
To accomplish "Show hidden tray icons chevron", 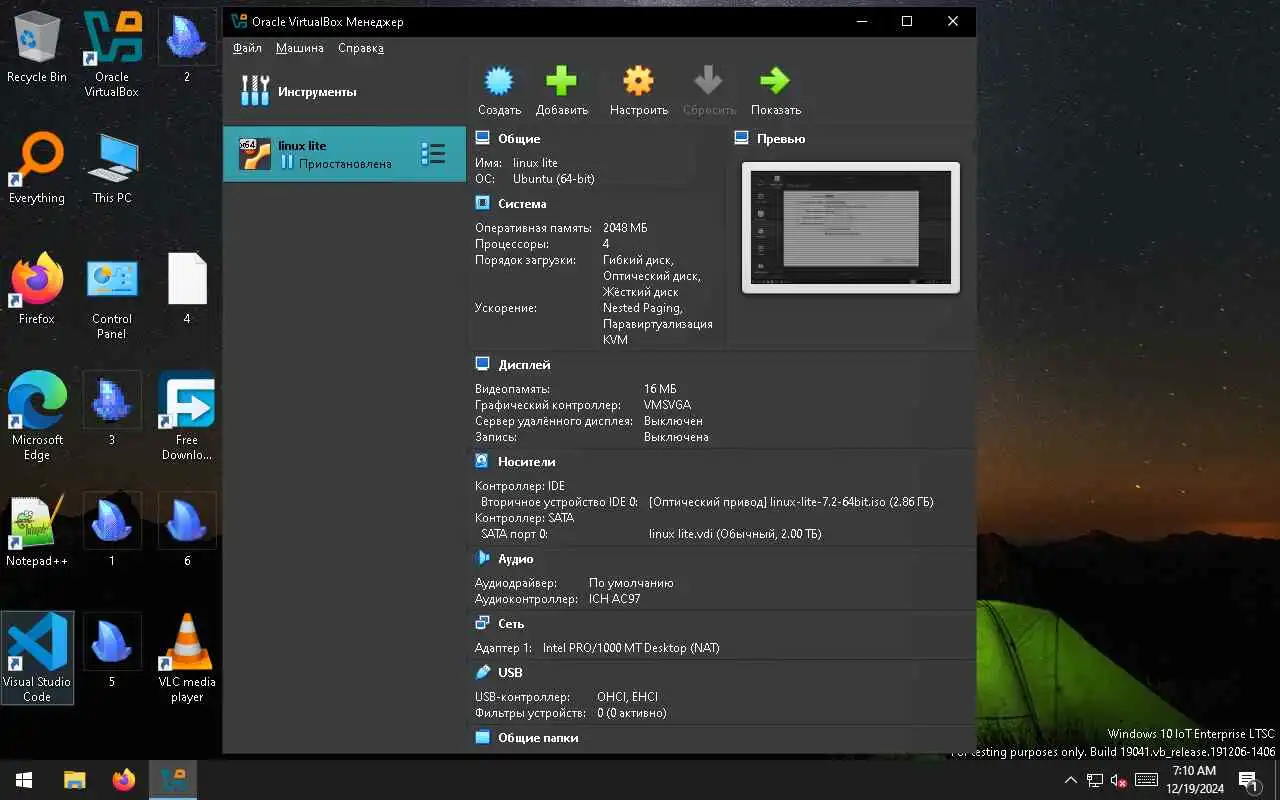I will click(1070, 780).
